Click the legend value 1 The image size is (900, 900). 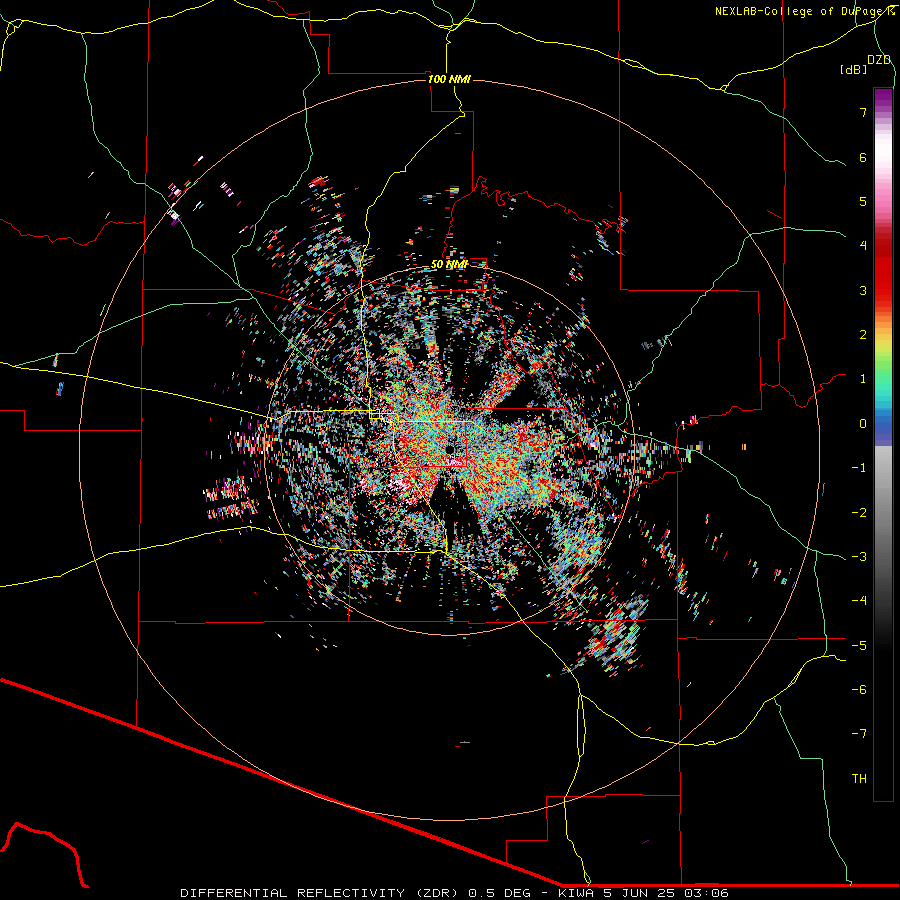863,379
